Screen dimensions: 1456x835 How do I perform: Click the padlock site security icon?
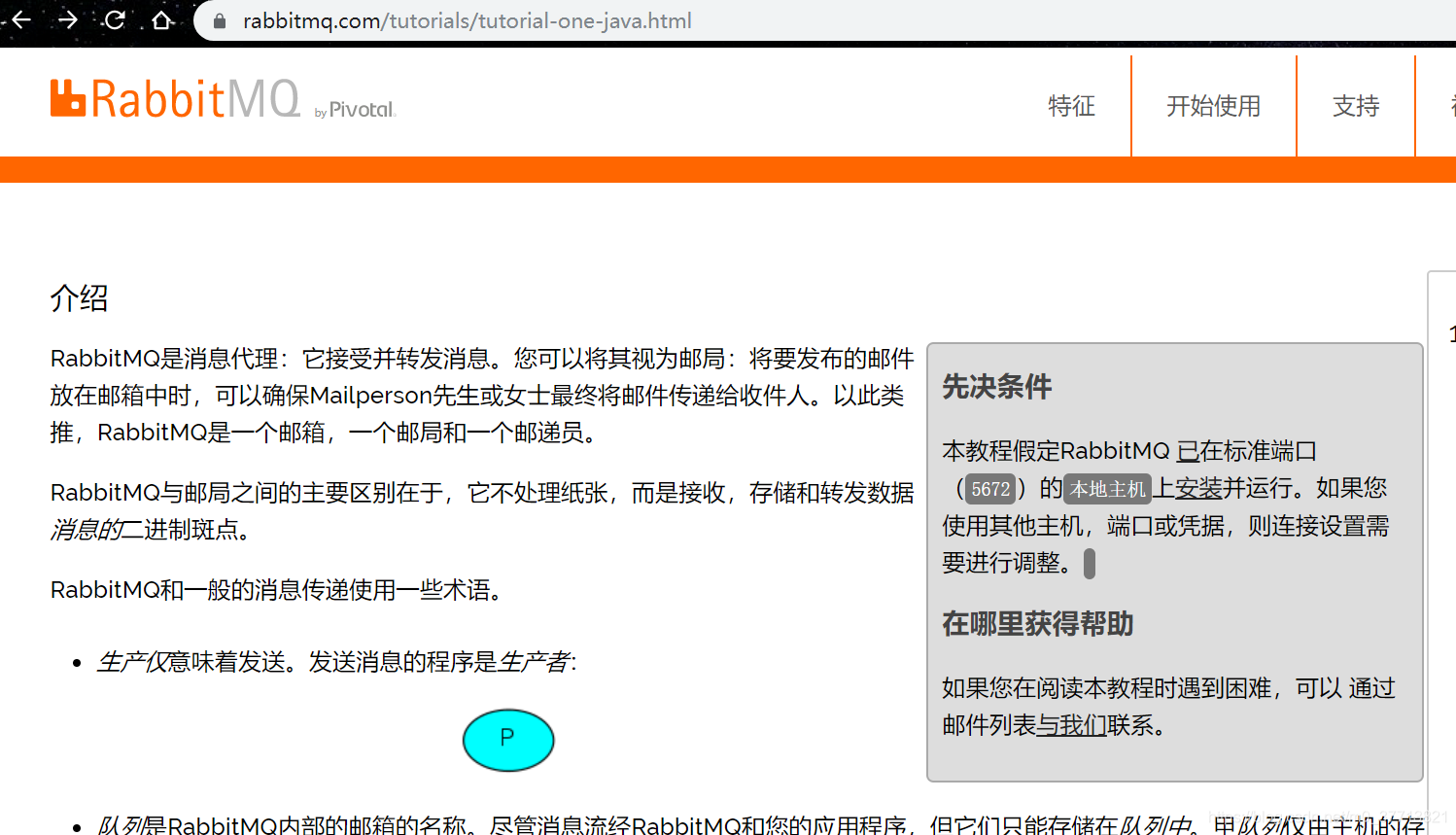click(x=221, y=19)
